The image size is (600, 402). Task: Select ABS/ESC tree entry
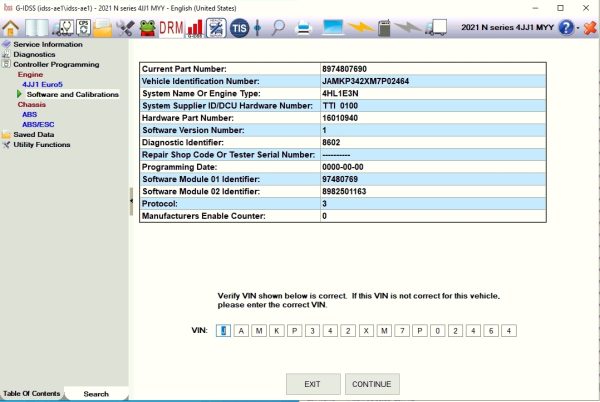coord(38,124)
